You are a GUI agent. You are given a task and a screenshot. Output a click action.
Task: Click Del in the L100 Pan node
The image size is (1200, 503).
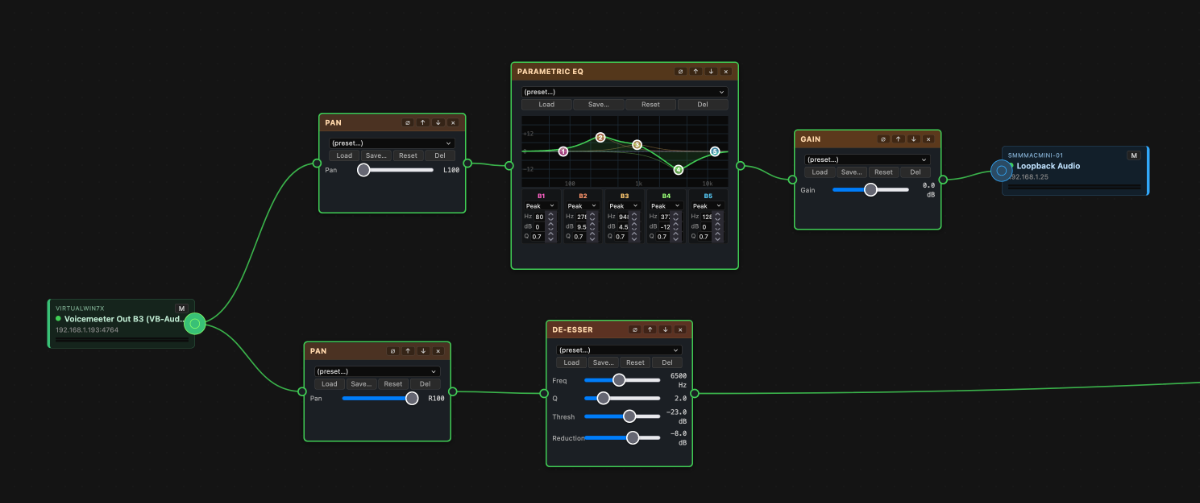[438, 155]
